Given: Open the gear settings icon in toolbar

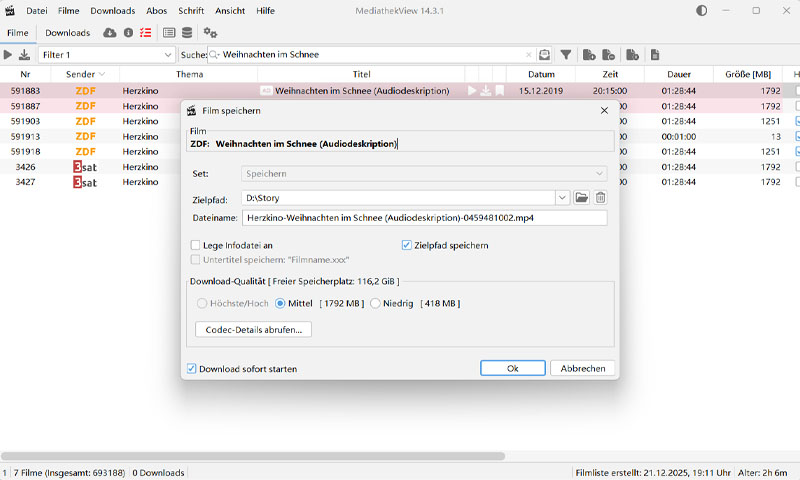Looking at the screenshot, I should pos(210,33).
